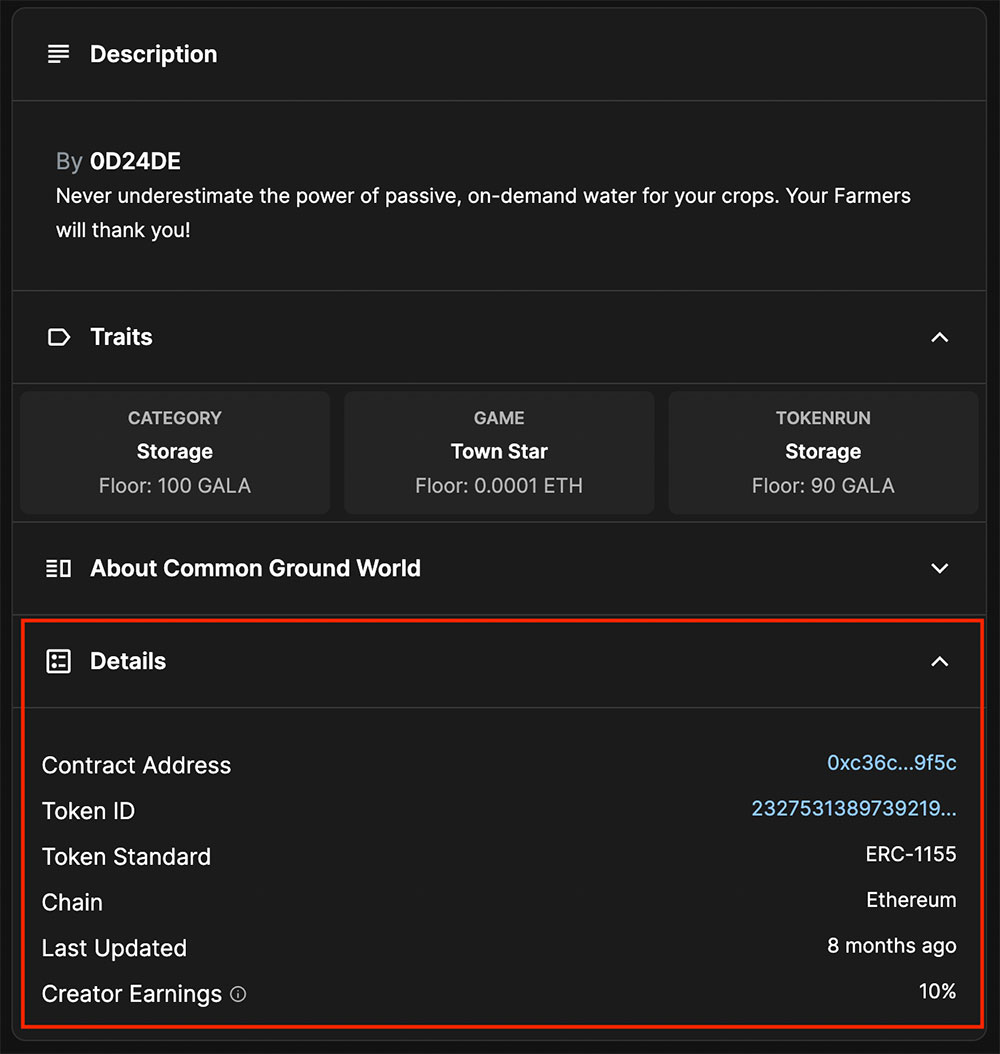Click the 8 months ago value
The height and width of the screenshot is (1054, 1000).
(891, 946)
